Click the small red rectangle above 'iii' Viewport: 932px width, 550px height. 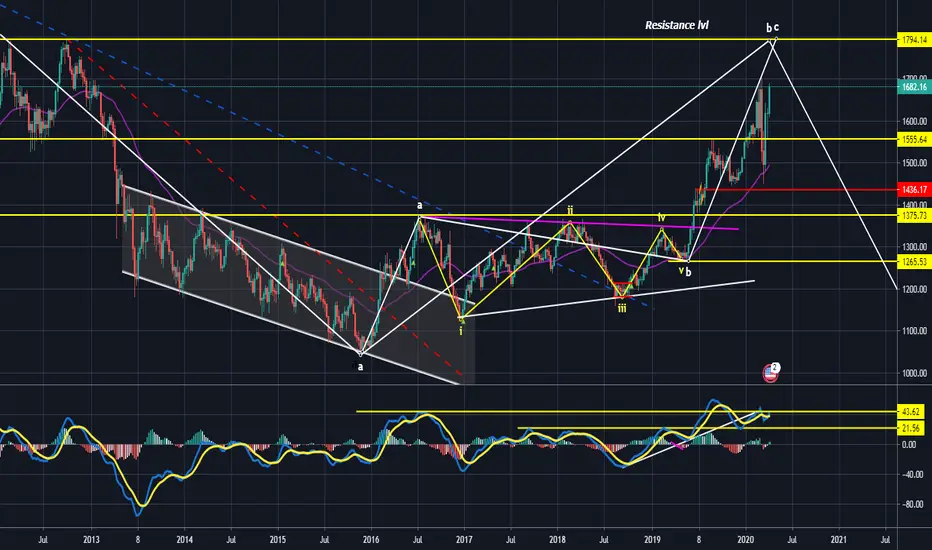pos(622,290)
